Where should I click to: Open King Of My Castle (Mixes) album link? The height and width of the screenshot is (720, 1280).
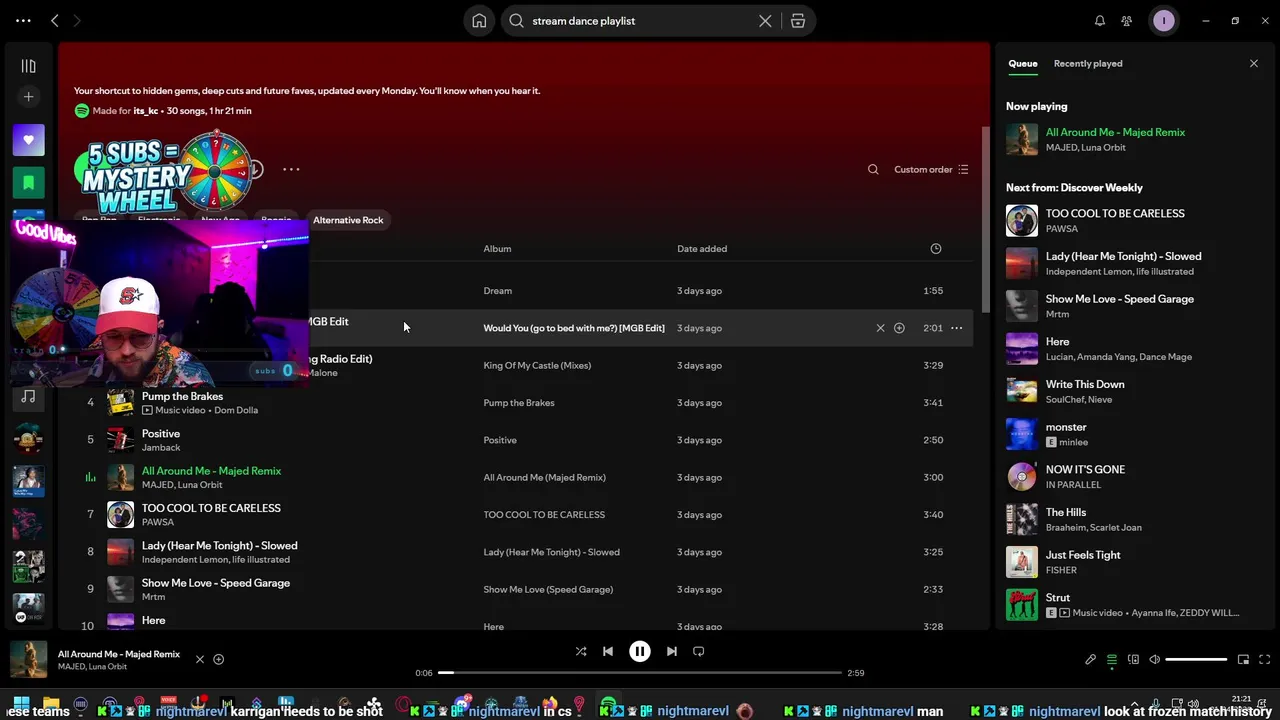coord(537,366)
